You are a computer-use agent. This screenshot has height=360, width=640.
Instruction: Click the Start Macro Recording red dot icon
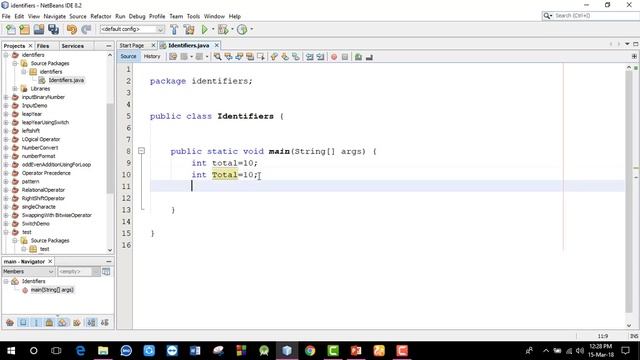click(334, 57)
